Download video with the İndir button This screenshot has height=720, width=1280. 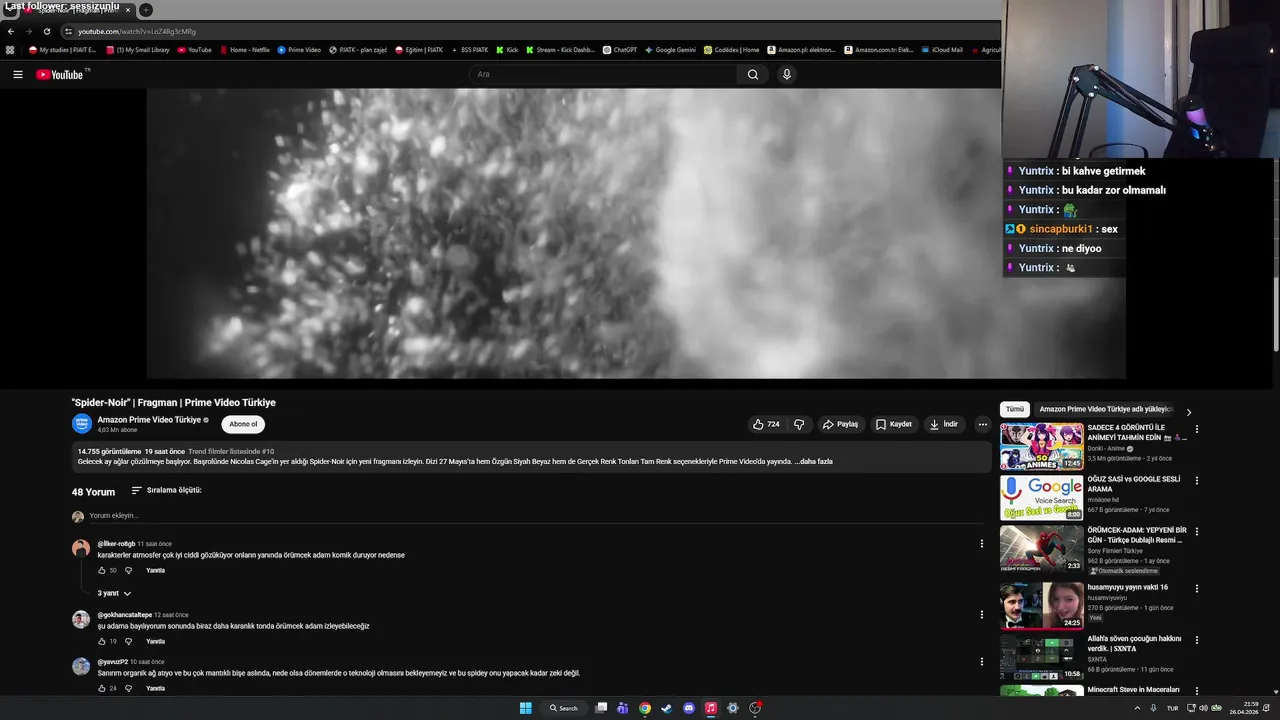(944, 424)
